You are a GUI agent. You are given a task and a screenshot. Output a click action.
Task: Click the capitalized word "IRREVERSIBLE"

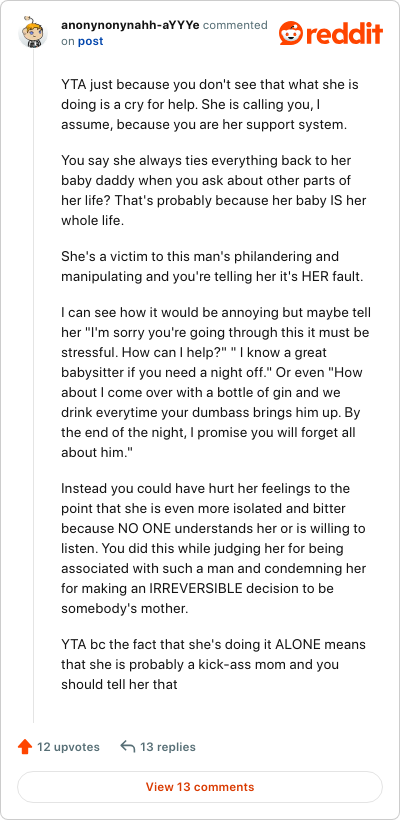coord(196,588)
